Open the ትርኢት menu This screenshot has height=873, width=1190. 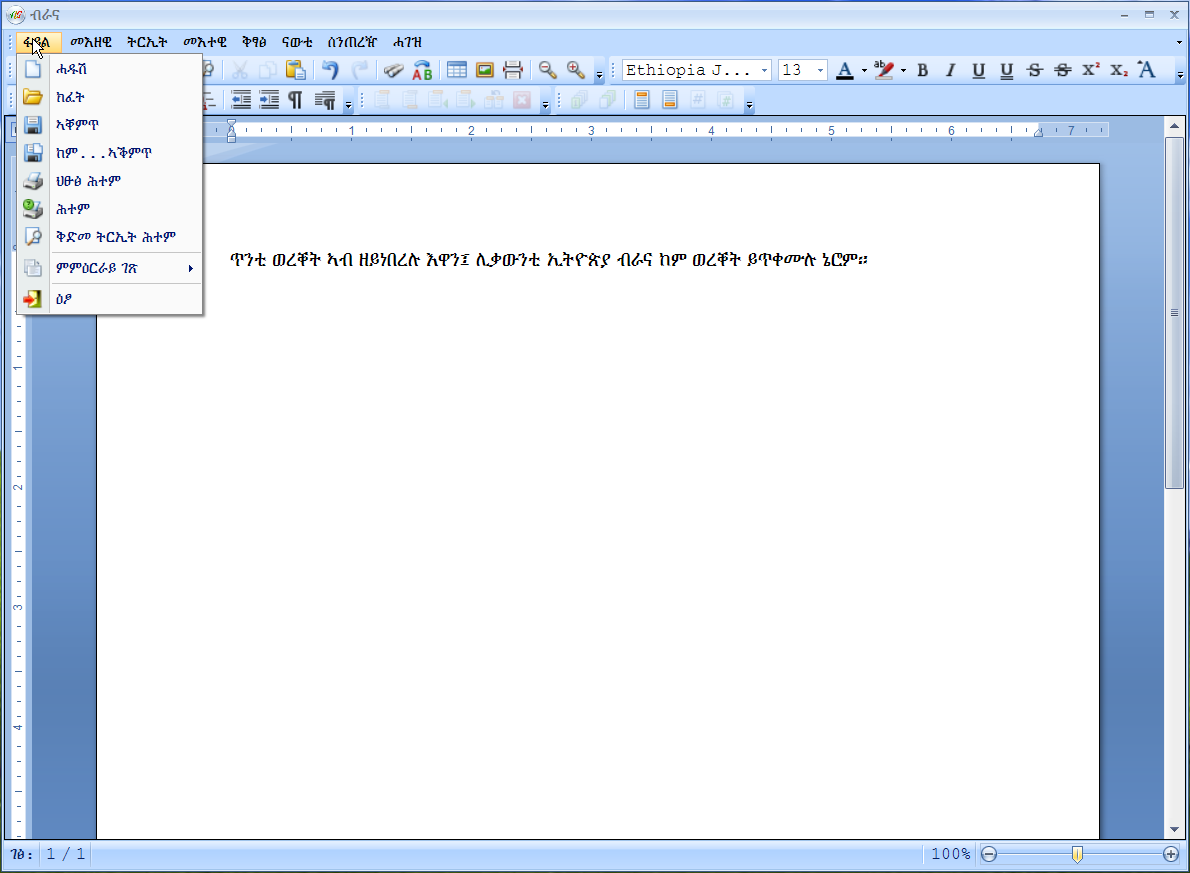(x=147, y=43)
